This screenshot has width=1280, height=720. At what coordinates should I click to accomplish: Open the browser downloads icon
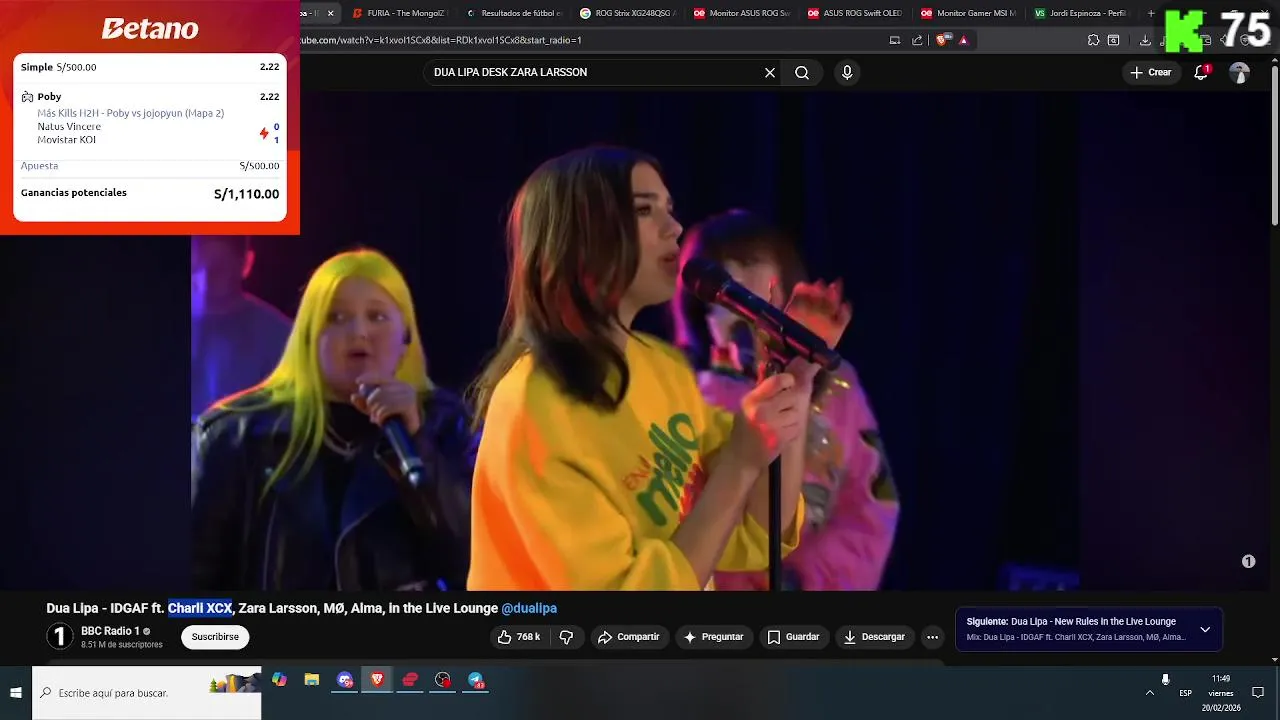tap(1145, 40)
